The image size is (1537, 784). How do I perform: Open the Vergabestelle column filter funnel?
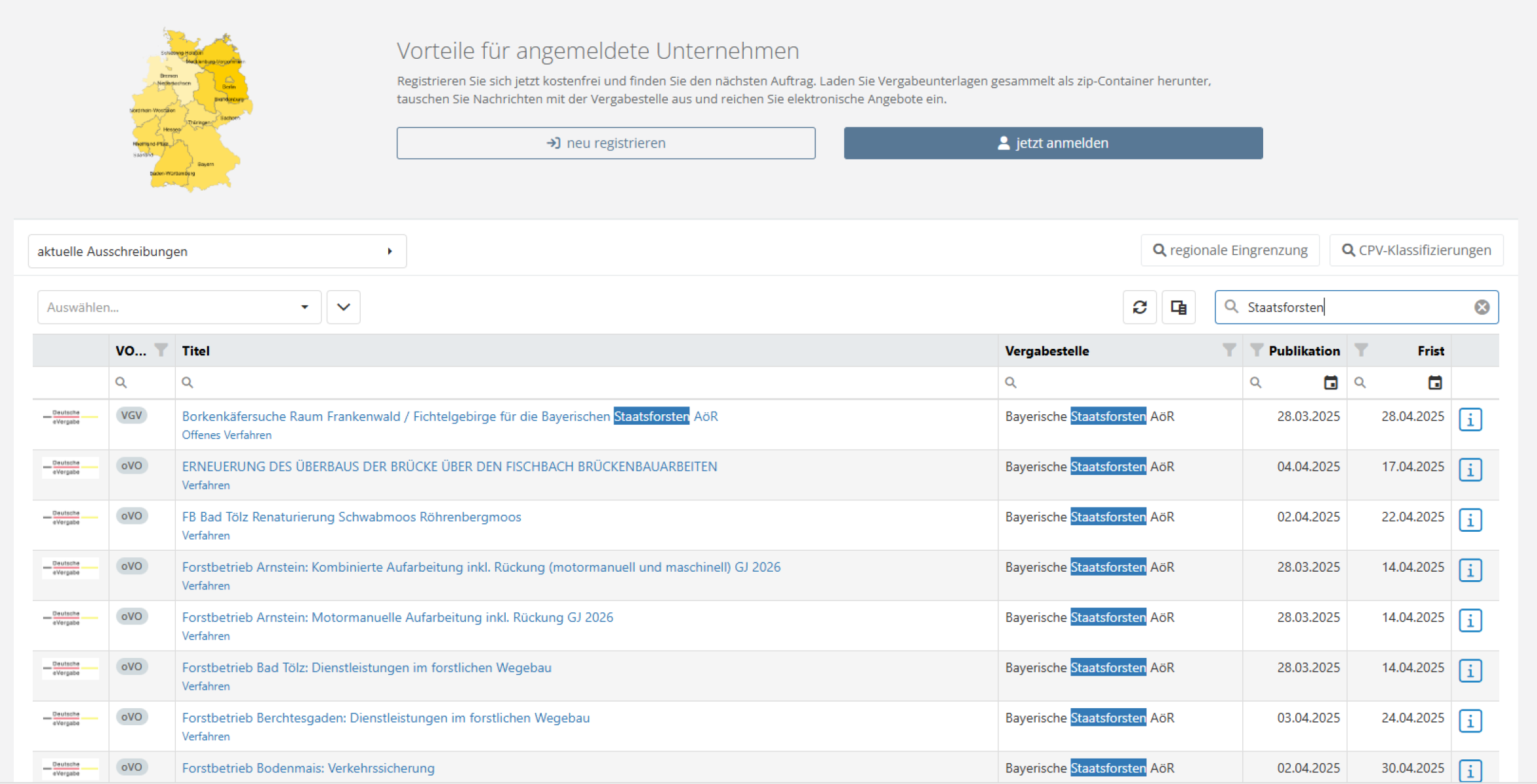[x=1229, y=350]
